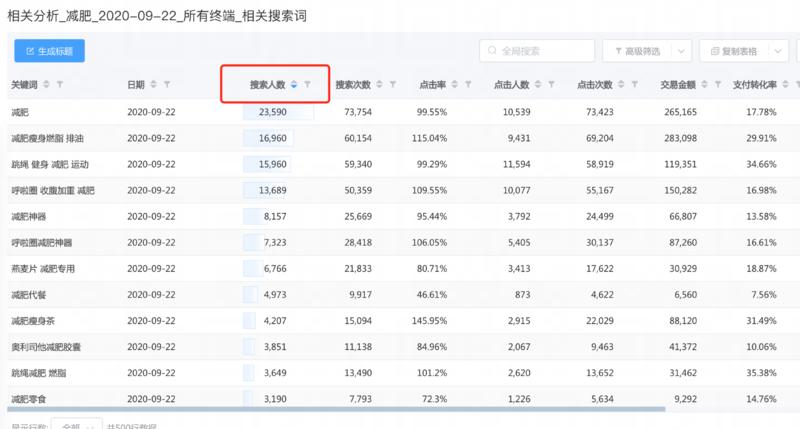Click click-users value 11,594
Viewport: 800px width, 429px height.
click(516, 164)
